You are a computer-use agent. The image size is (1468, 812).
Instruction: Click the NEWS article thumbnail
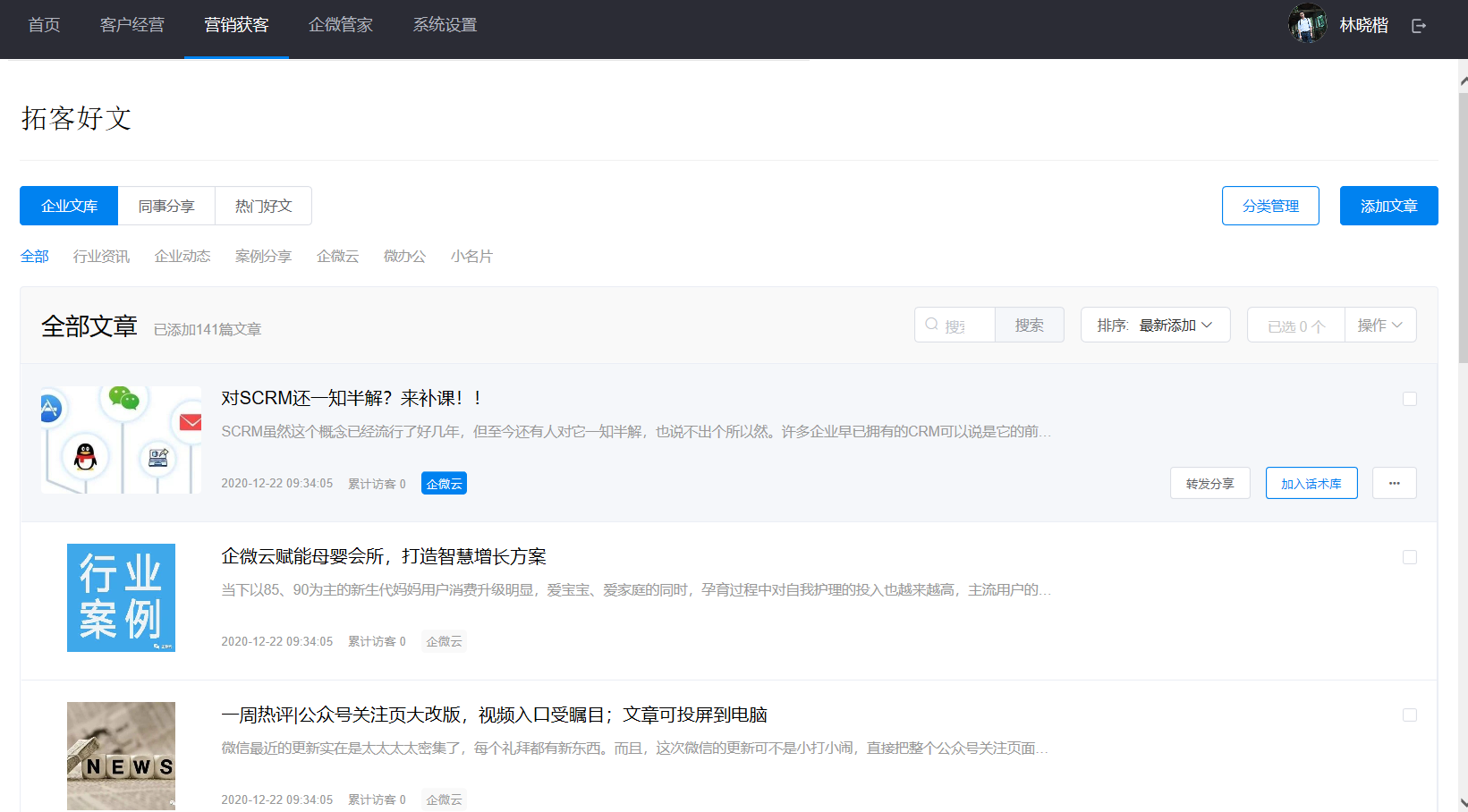point(121,756)
